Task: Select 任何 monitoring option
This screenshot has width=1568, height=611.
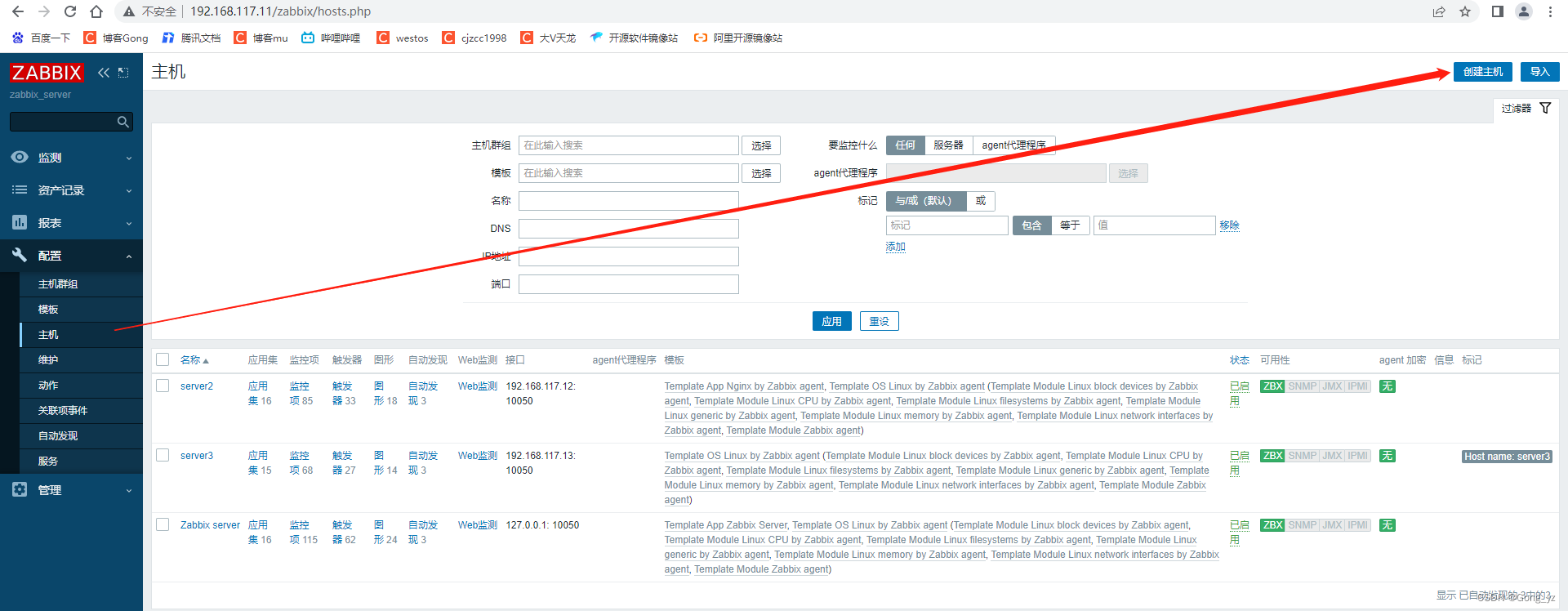Action: tap(905, 145)
